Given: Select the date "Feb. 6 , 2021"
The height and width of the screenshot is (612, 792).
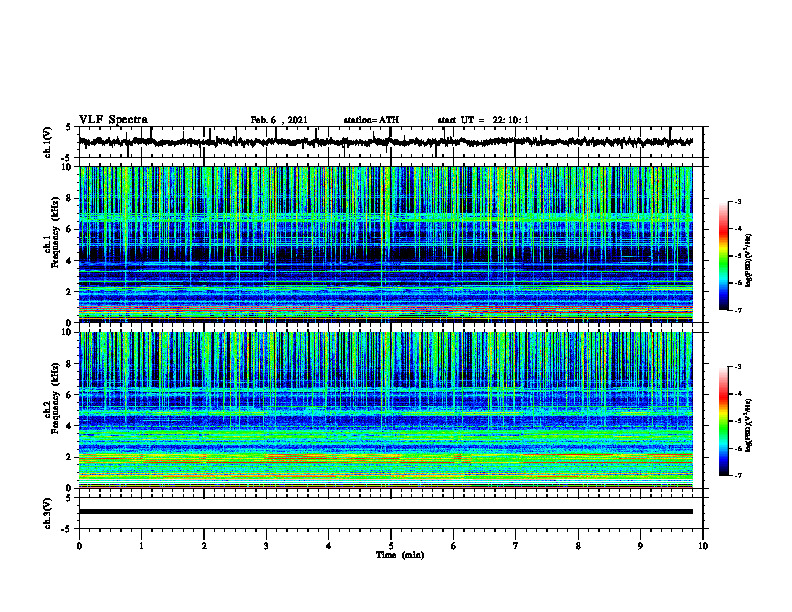Looking at the screenshot, I should [279, 120].
